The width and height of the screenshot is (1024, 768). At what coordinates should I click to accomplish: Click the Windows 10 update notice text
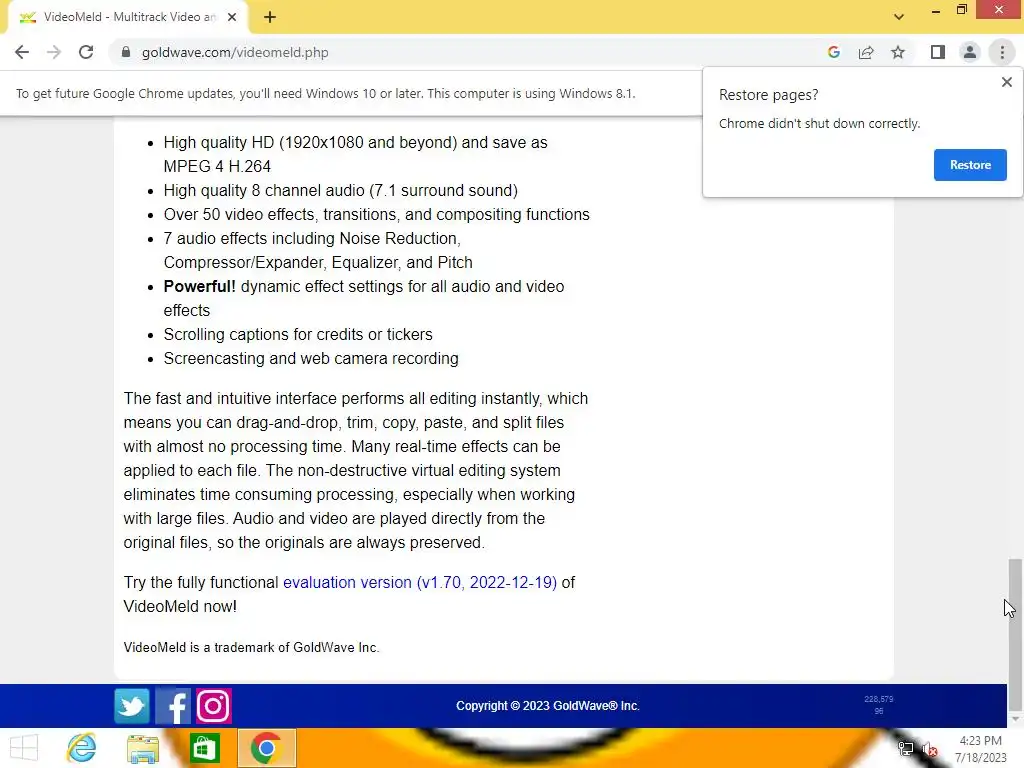(x=325, y=93)
